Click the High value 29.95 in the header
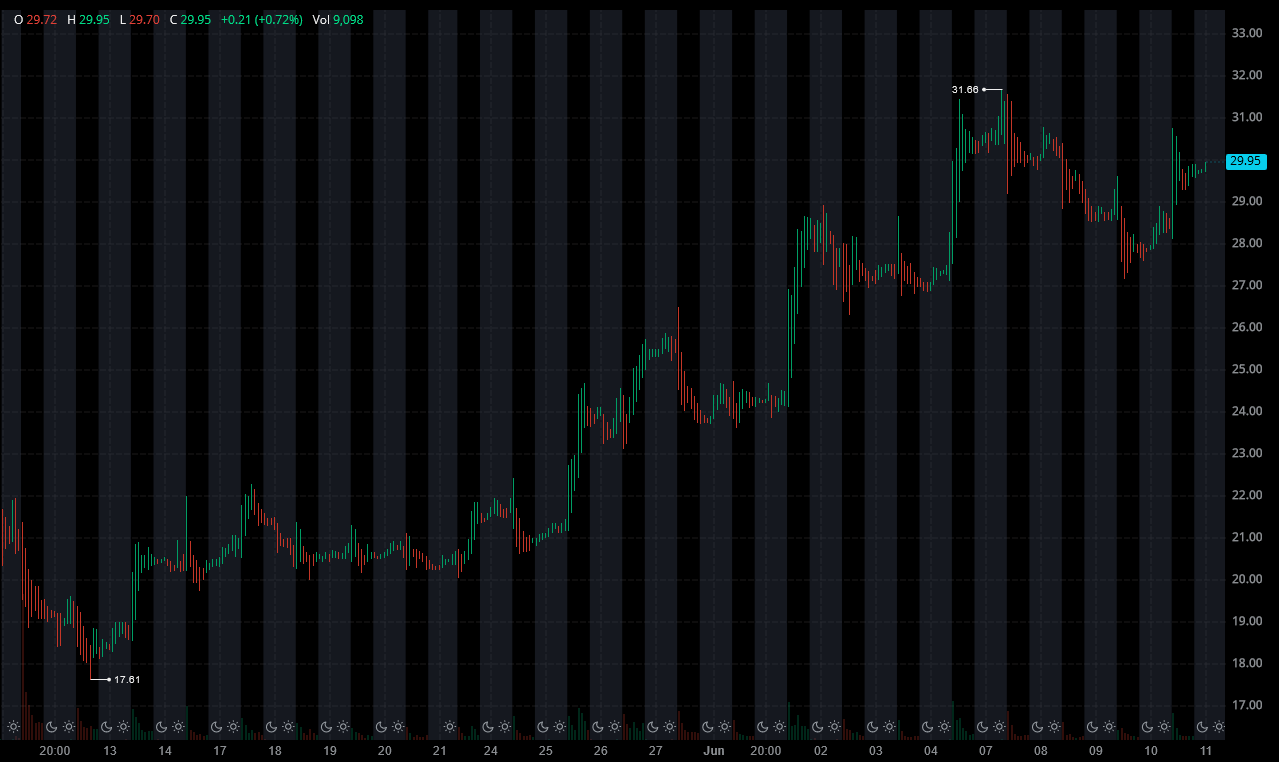The width and height of the screenshot is (1279, 762). (95, 19)
